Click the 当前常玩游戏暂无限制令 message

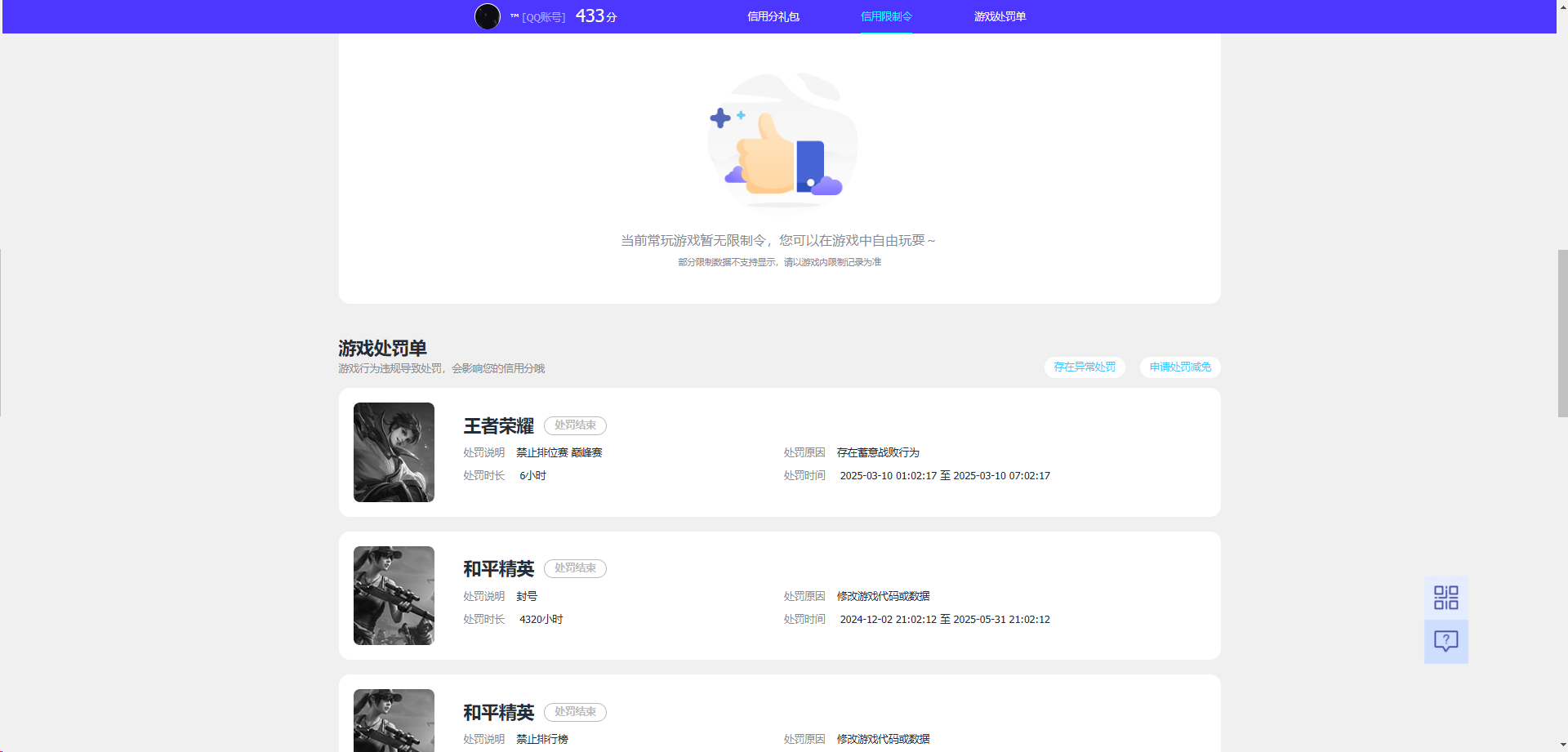tap(778, 240)
